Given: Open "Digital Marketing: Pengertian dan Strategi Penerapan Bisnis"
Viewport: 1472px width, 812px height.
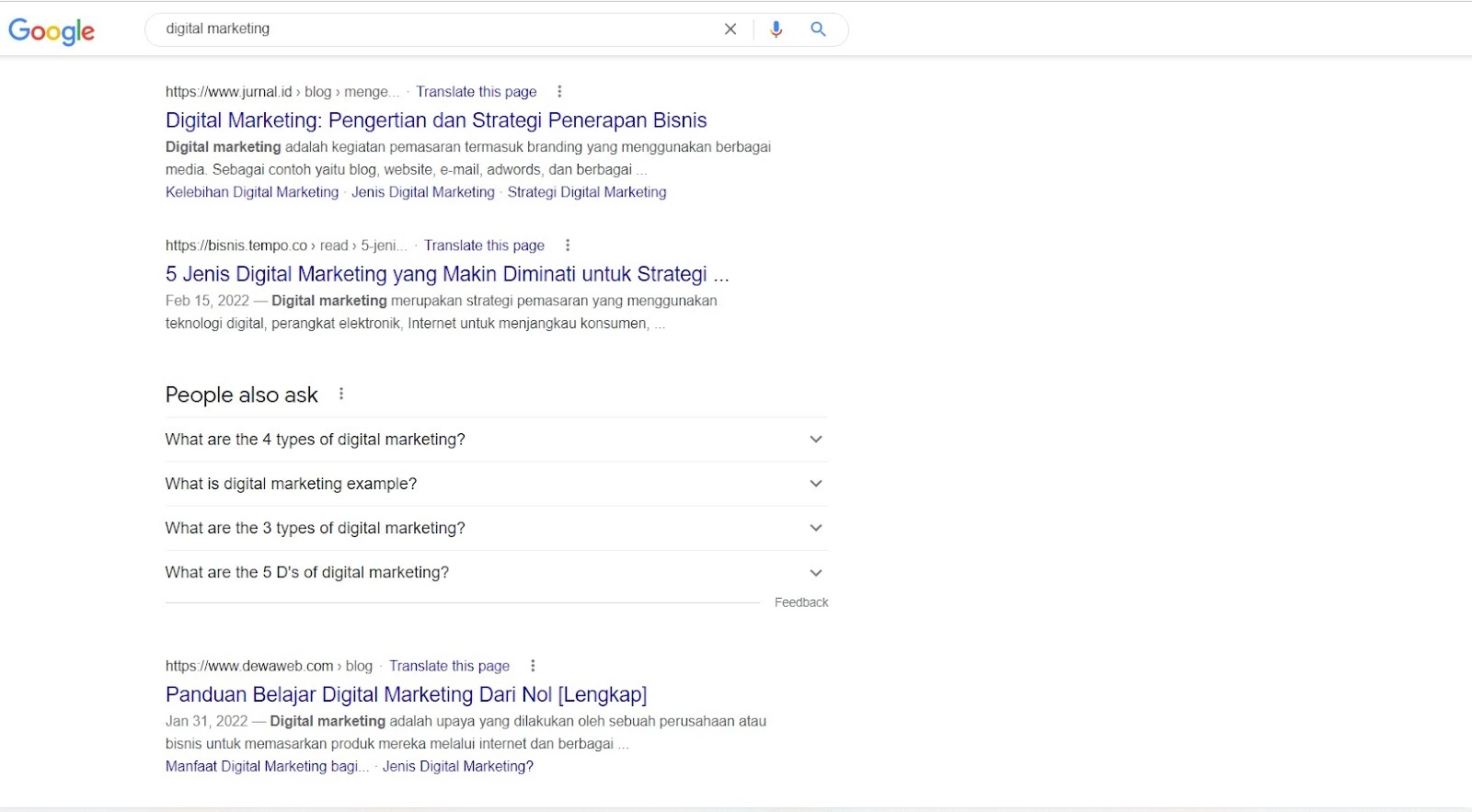Looking at the screenshot, I should click(x=436, y=120).
